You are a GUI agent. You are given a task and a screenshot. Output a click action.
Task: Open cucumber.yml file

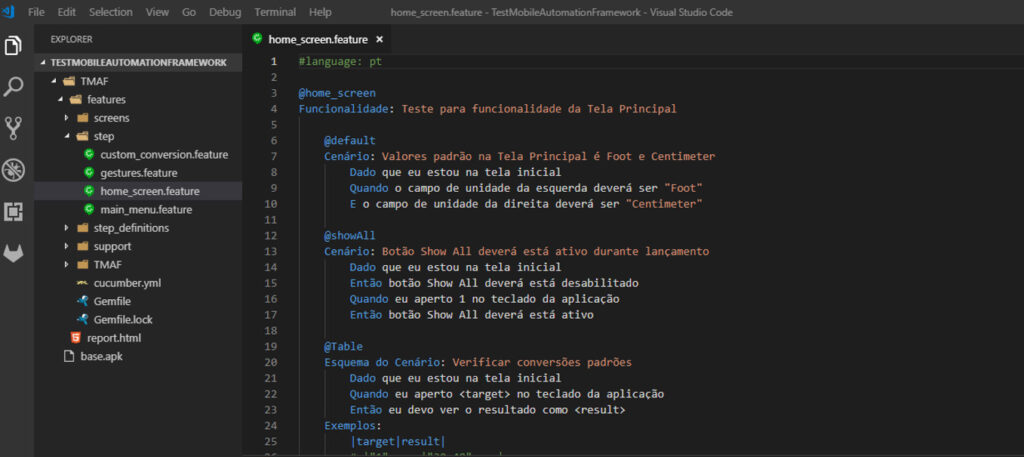click(x=127, y=283)
